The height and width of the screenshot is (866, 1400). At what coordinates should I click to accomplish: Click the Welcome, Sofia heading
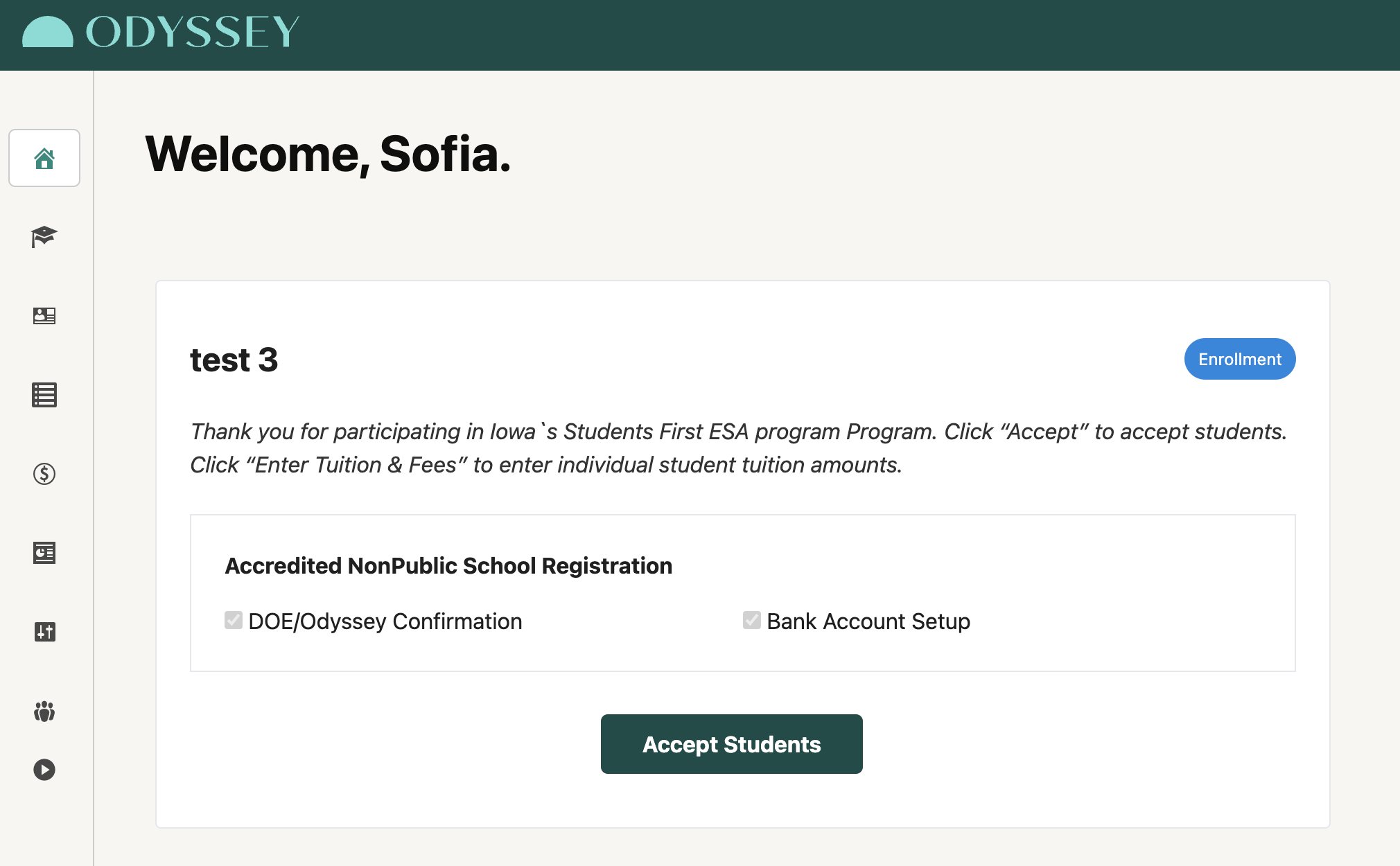click(x=328, y=154)
